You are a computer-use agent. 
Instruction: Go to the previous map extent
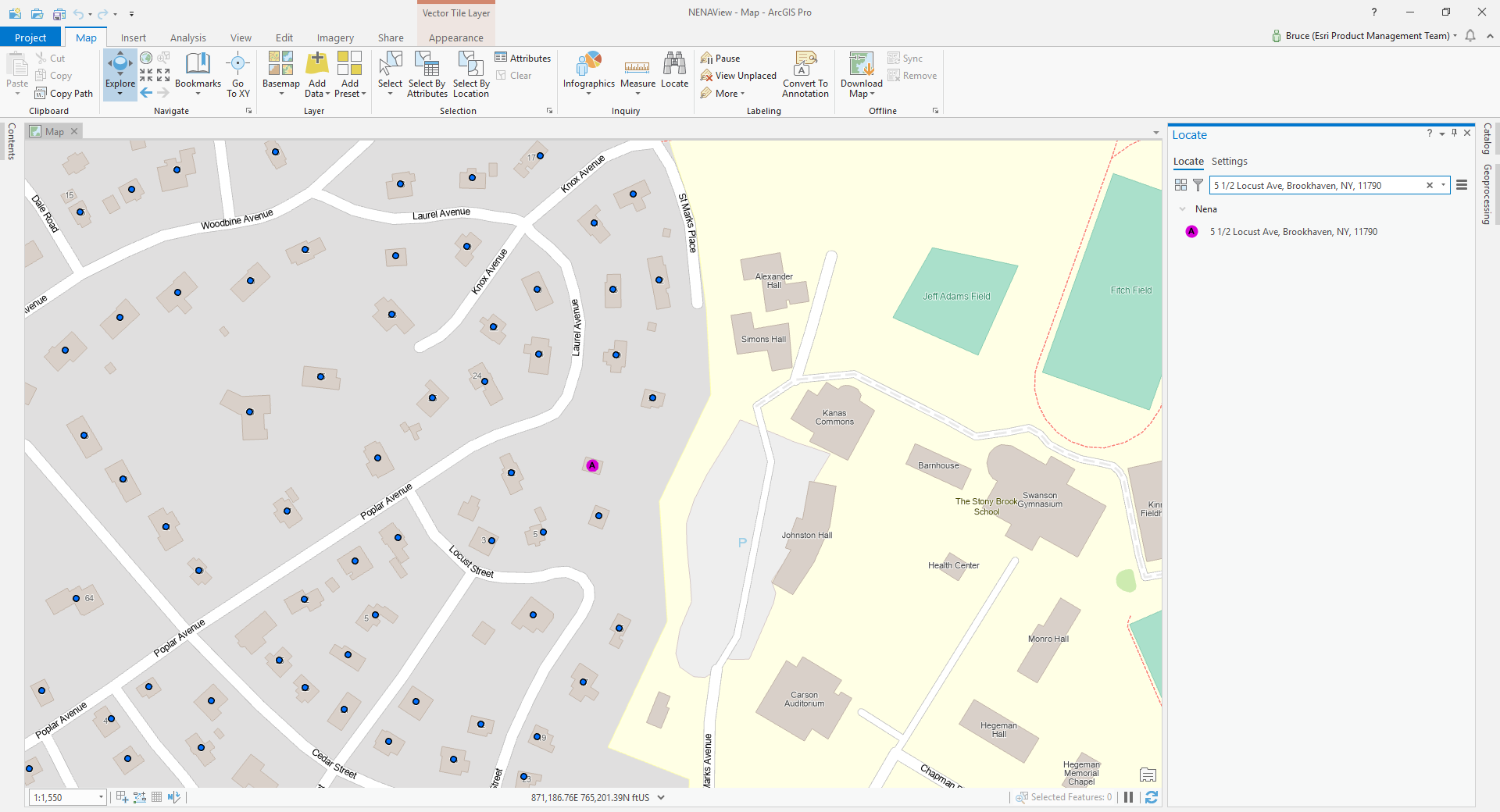click(x=146, y=93)
